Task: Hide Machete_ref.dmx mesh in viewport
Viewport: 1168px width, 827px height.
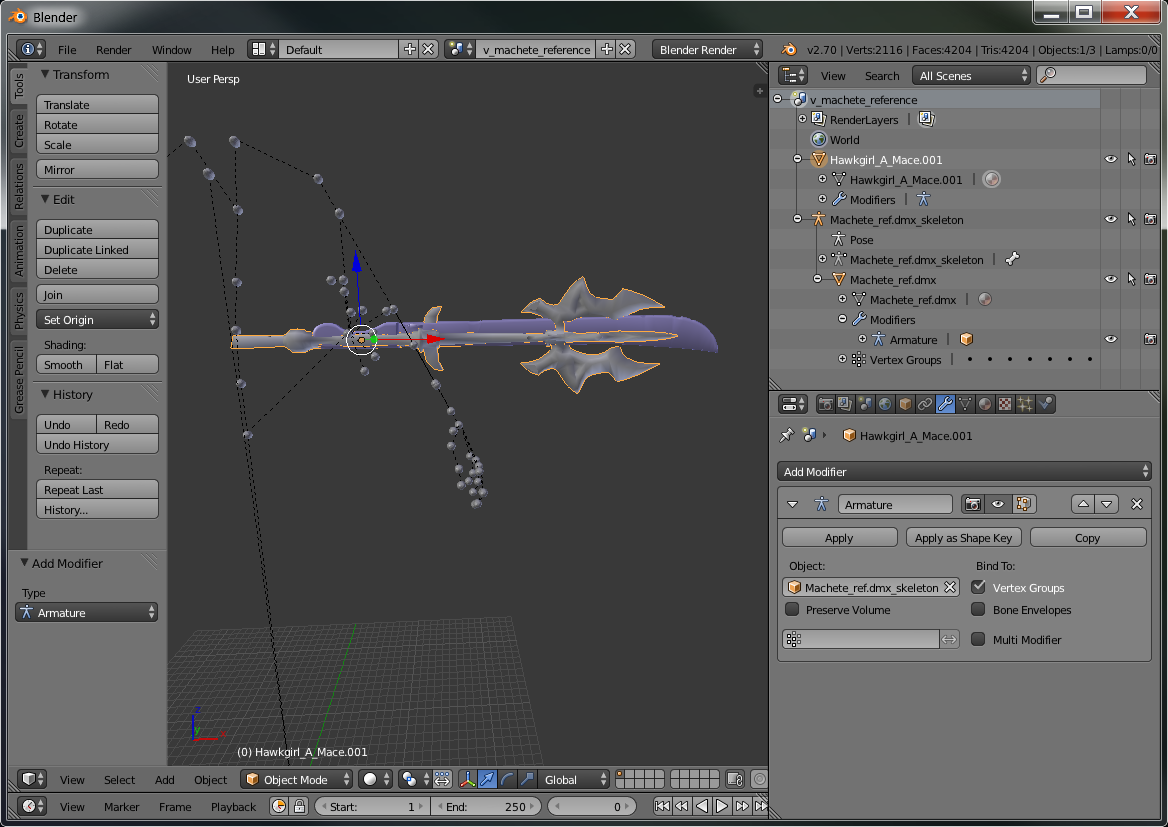Action: click(1111, 279)
